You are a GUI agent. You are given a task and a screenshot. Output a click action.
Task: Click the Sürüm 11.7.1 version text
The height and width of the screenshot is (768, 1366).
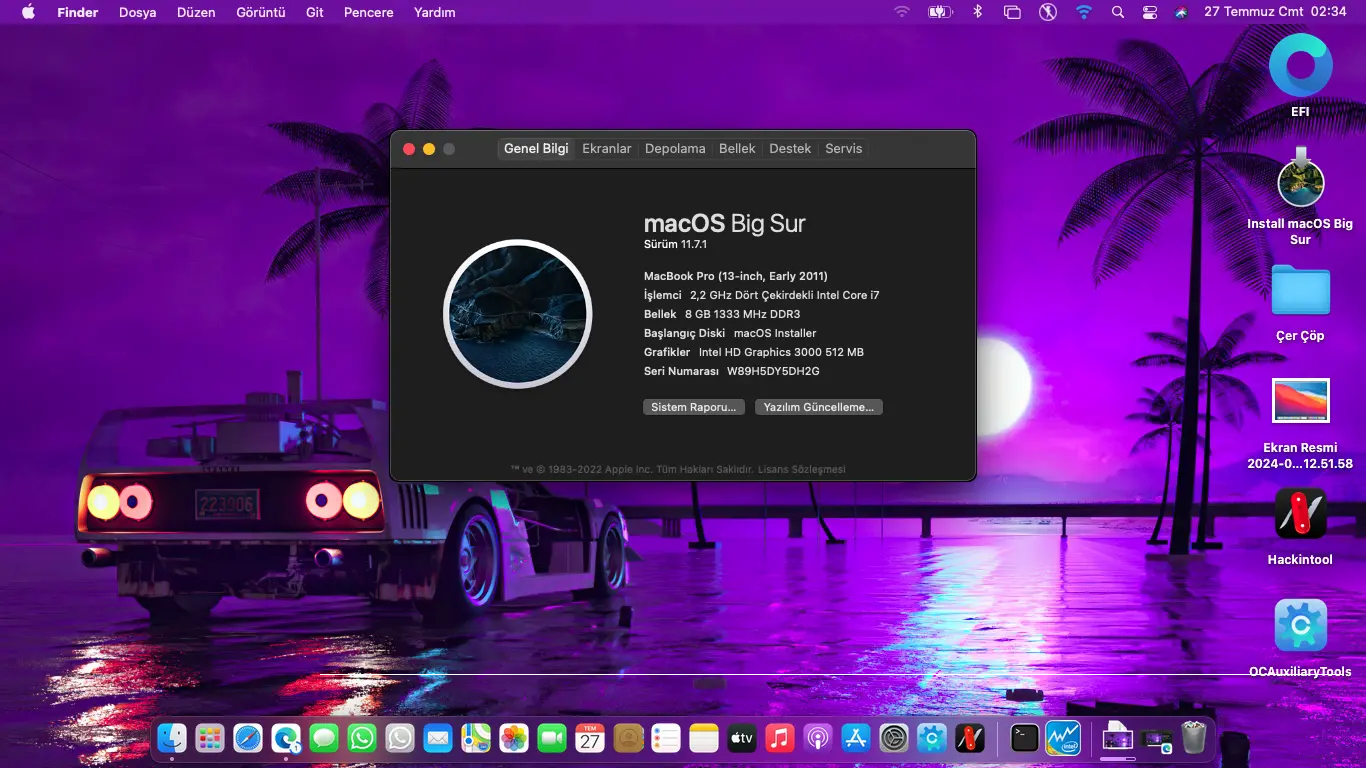tap(676, 244)
